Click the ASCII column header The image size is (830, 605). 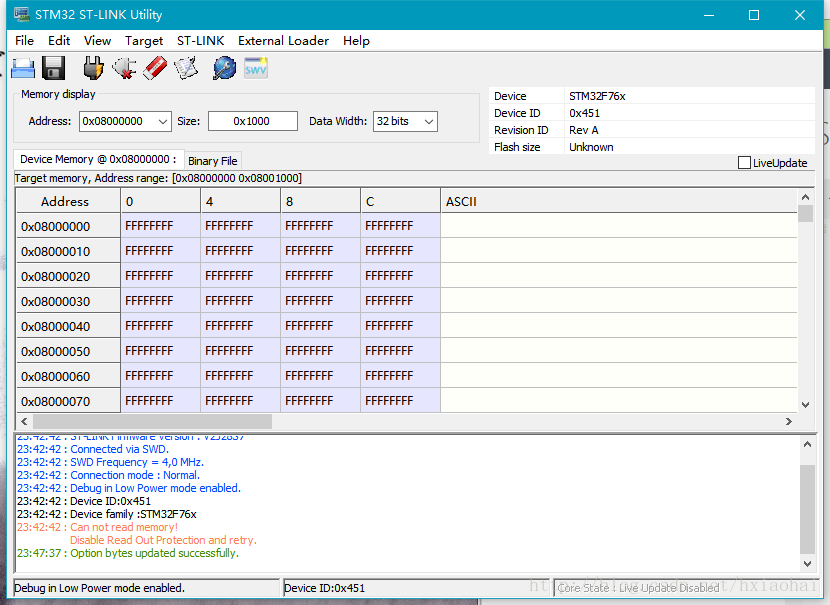tap(618, 201)
